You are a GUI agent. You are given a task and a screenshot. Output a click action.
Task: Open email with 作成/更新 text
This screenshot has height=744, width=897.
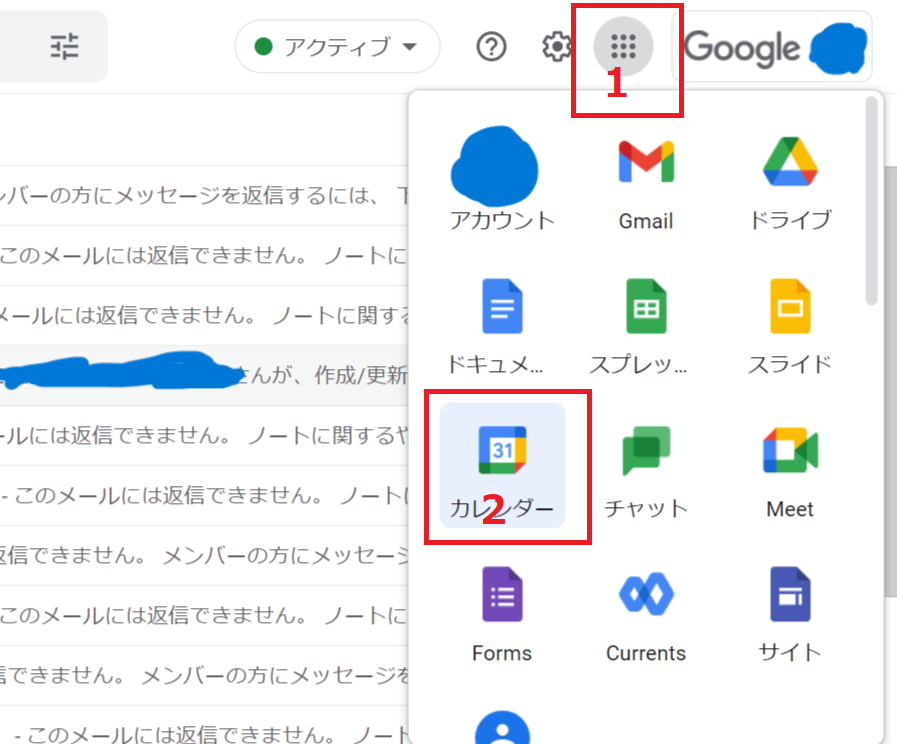(204, 376)
